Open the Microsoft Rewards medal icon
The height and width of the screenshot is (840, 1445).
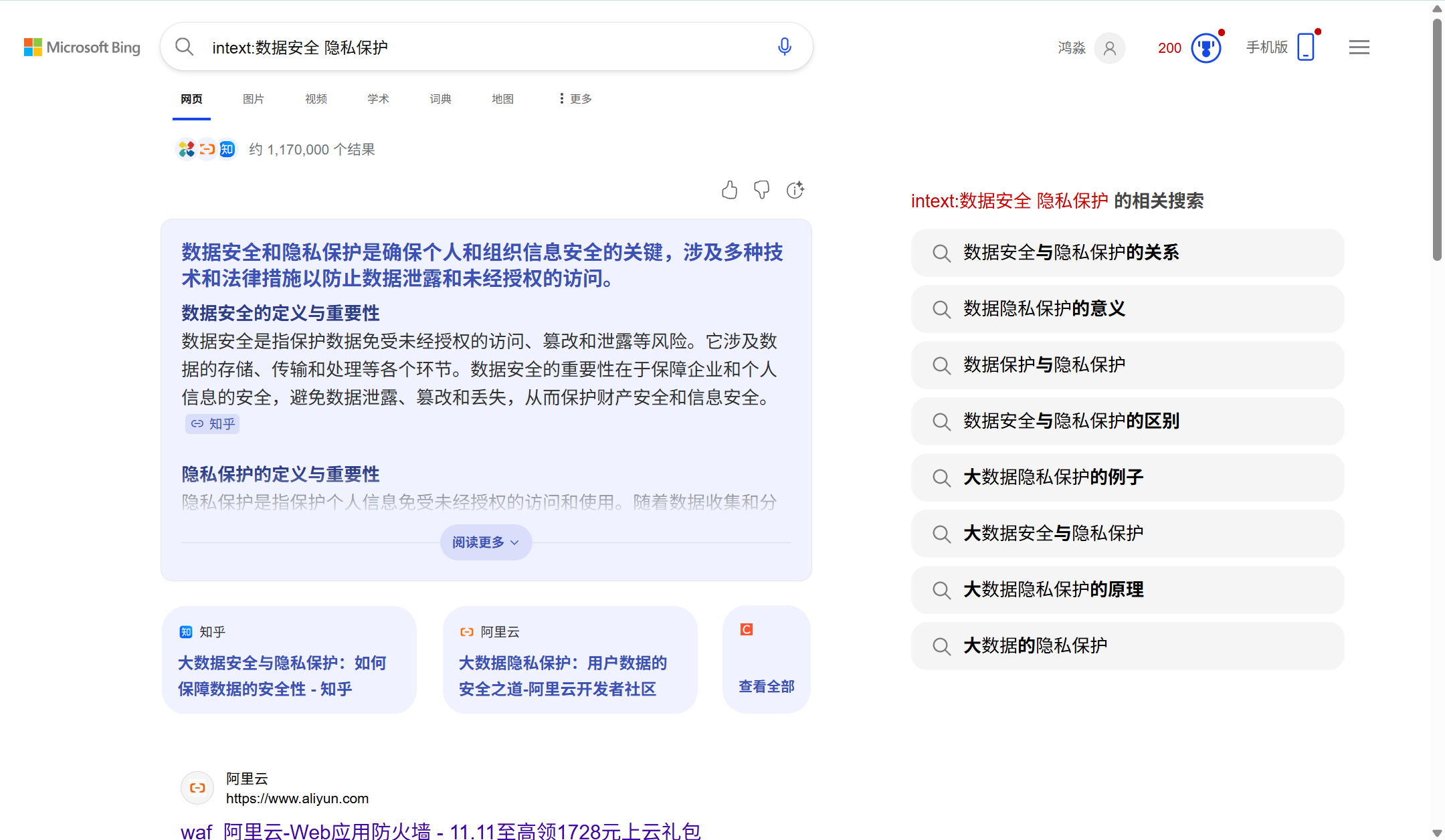(1206, 47)
